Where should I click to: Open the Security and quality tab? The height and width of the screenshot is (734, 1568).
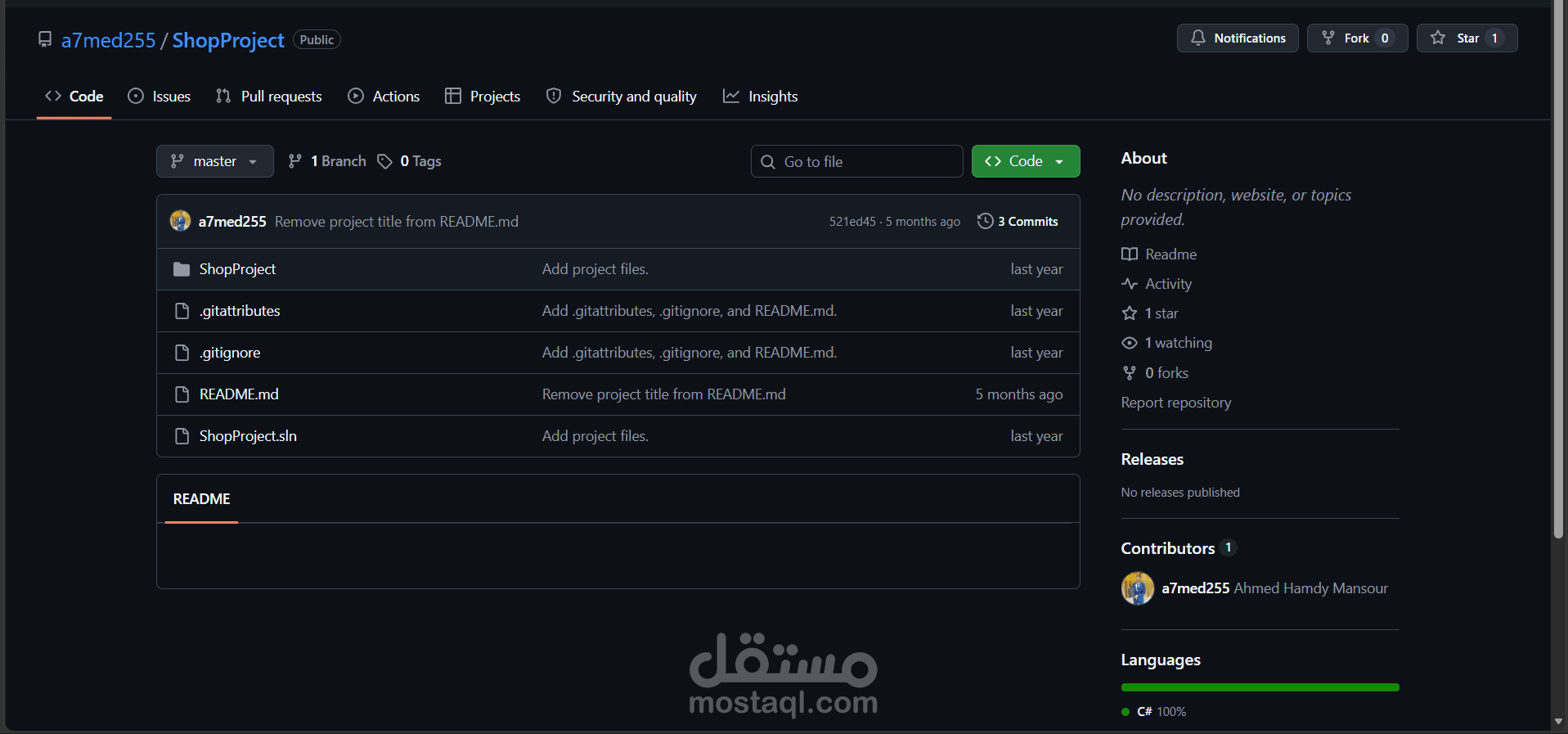622,96
